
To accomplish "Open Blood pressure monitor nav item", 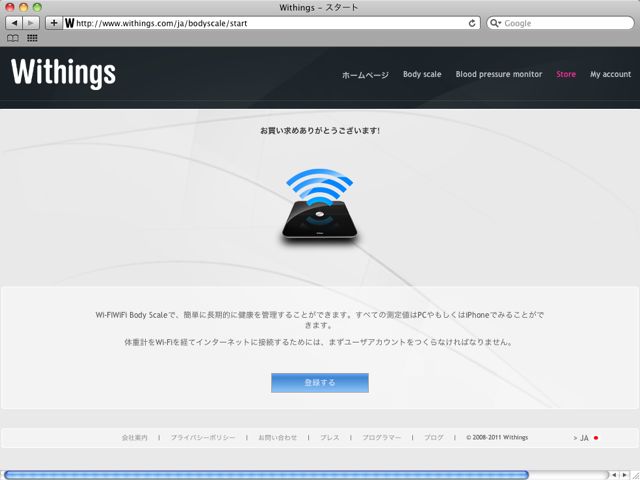I will click(x=499, y=74).
